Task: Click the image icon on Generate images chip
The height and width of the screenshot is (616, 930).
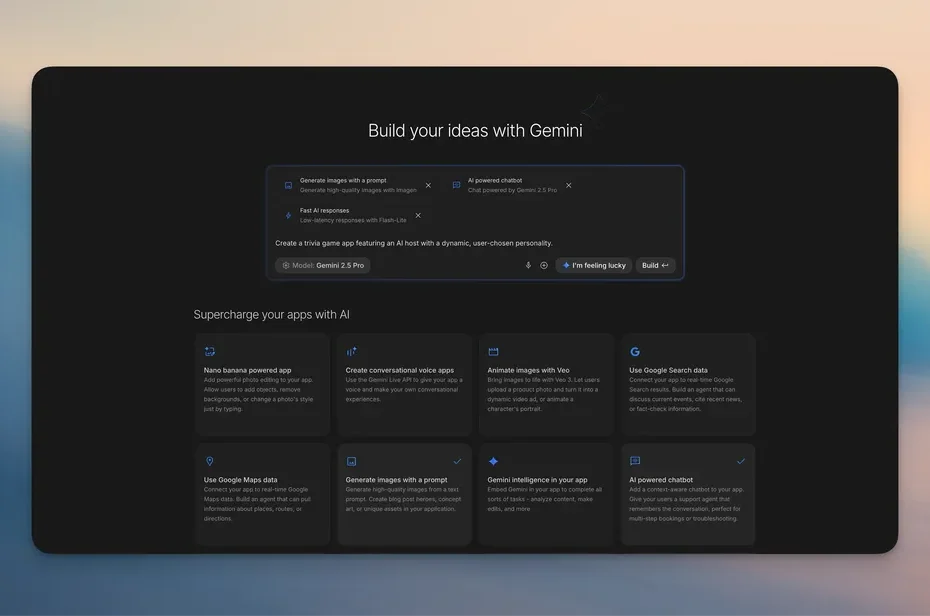Action: coord(287,184)
